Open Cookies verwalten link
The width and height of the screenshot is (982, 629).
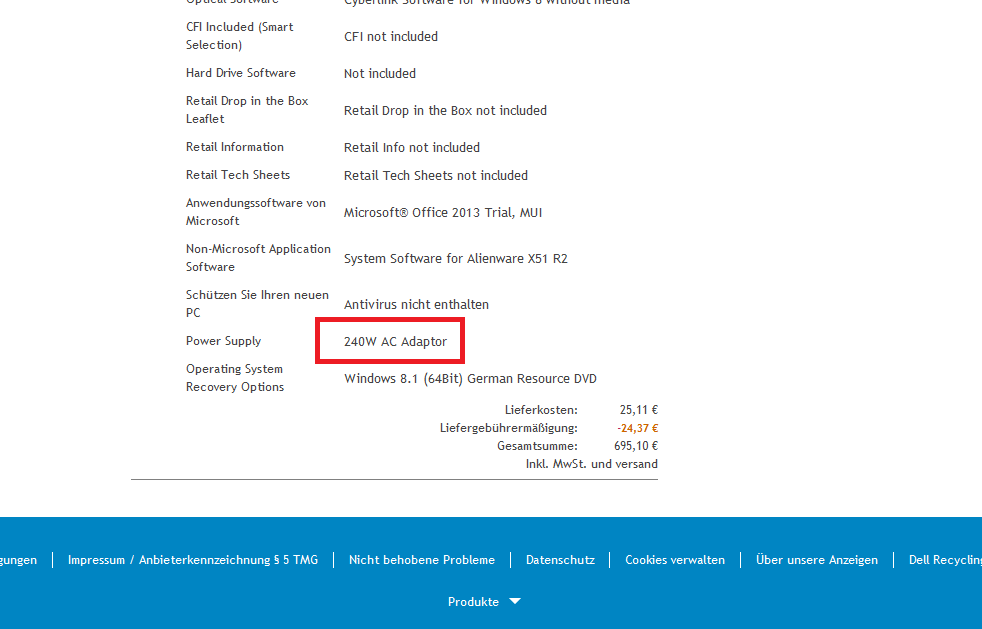[674, 560]
